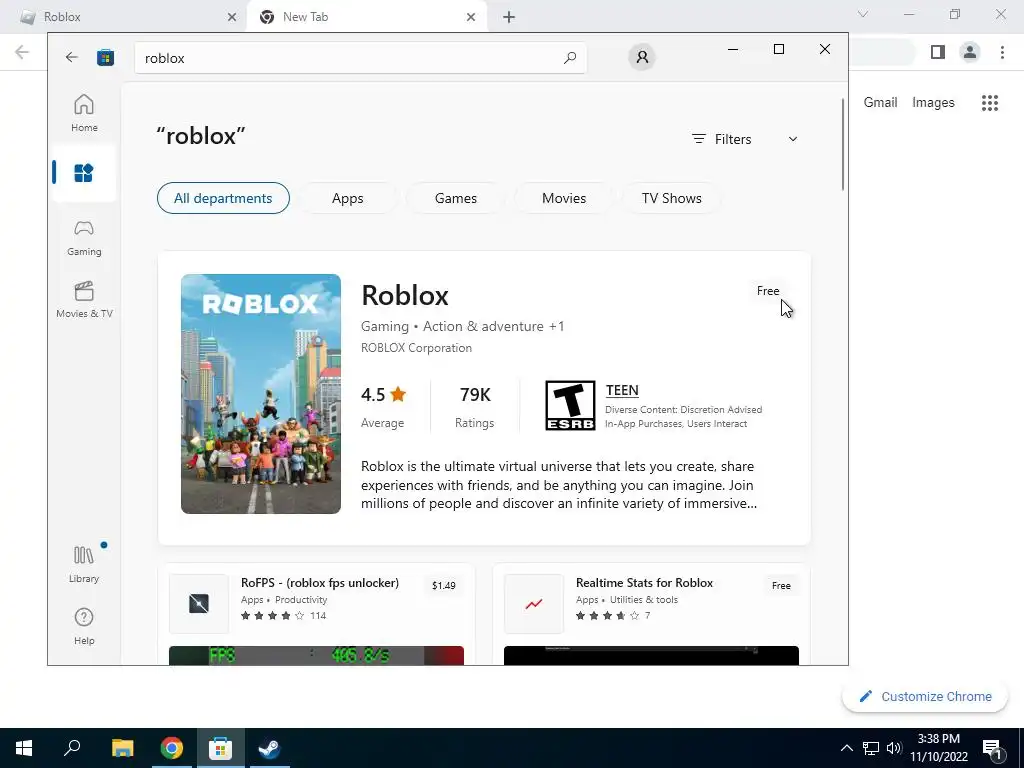Viewport: 1024px width, 768px height.
Task: Open the Chrome tab search chevron
Action: tap(863, 14)
